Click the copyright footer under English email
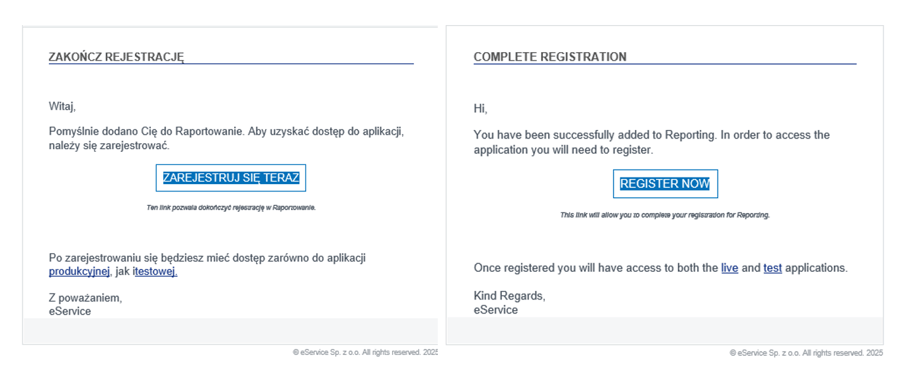910x386 pixels. coord(807,352)
